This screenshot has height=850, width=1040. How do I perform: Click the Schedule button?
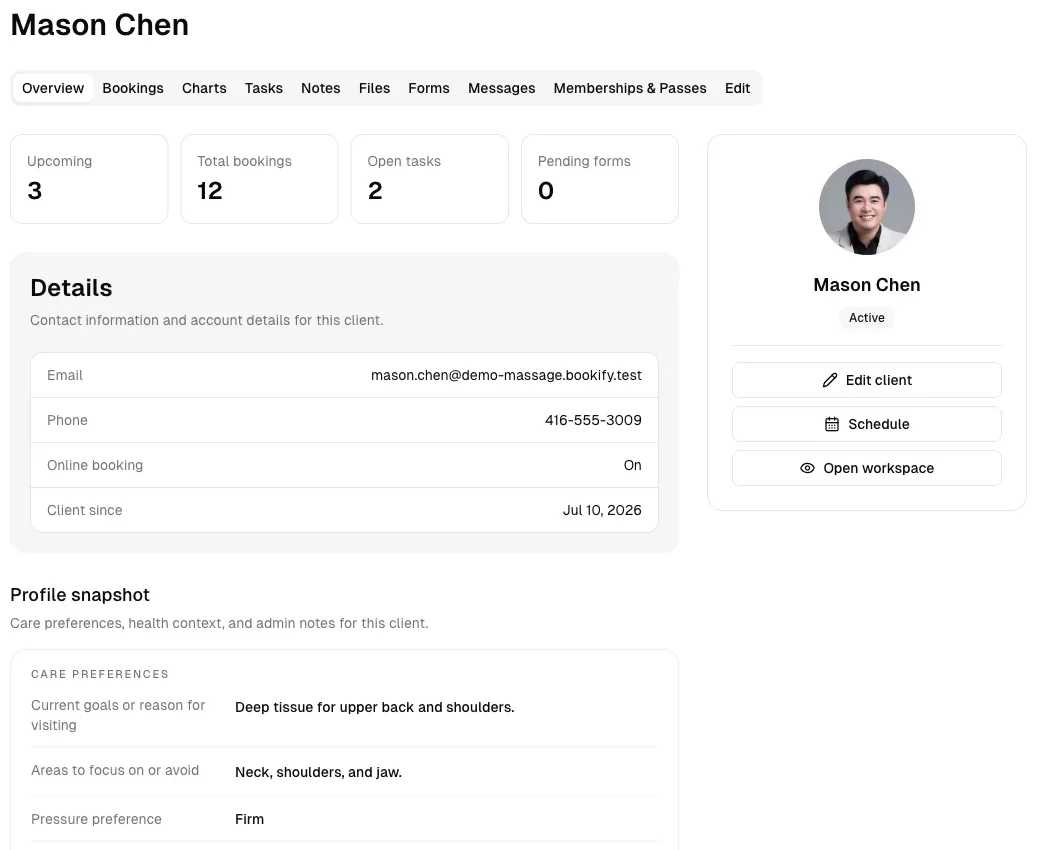(x=867, y=424)
